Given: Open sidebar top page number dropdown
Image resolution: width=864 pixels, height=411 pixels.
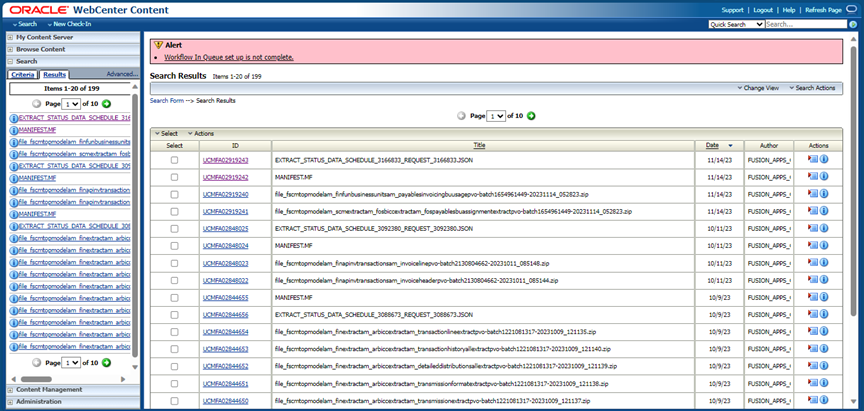Looking at the screenshot, I should 72,104.
